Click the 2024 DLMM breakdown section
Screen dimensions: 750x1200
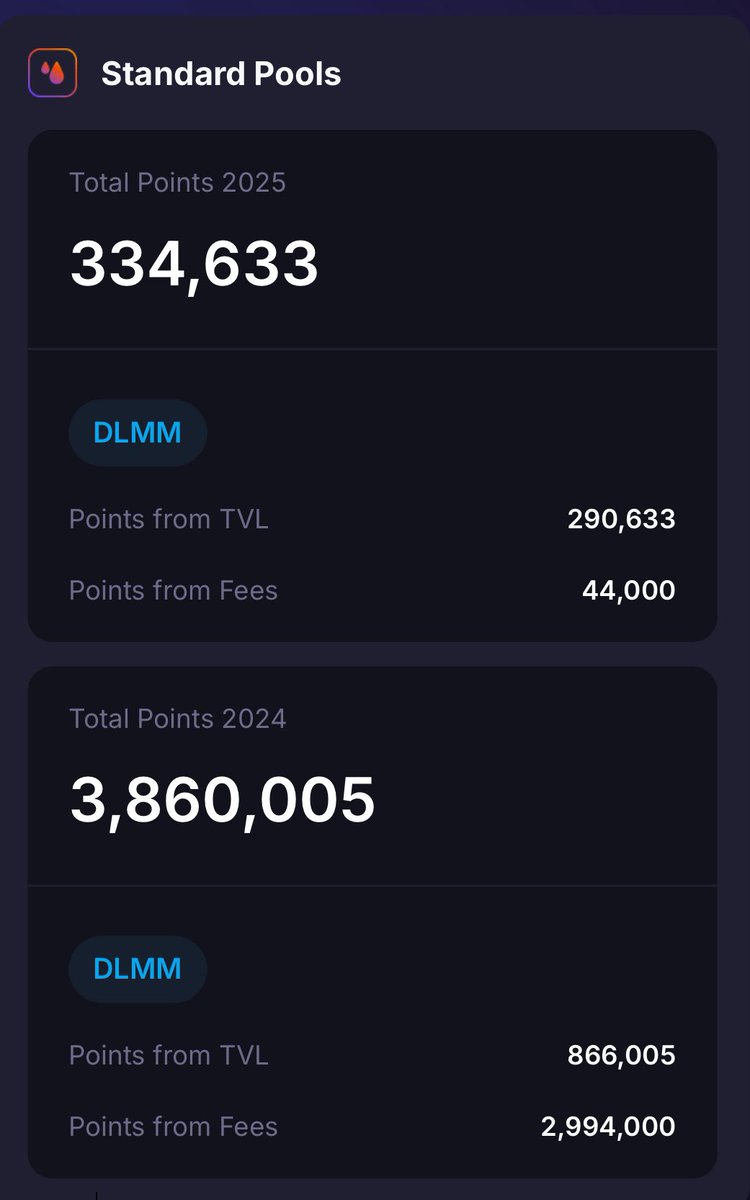pos(372,1032)
